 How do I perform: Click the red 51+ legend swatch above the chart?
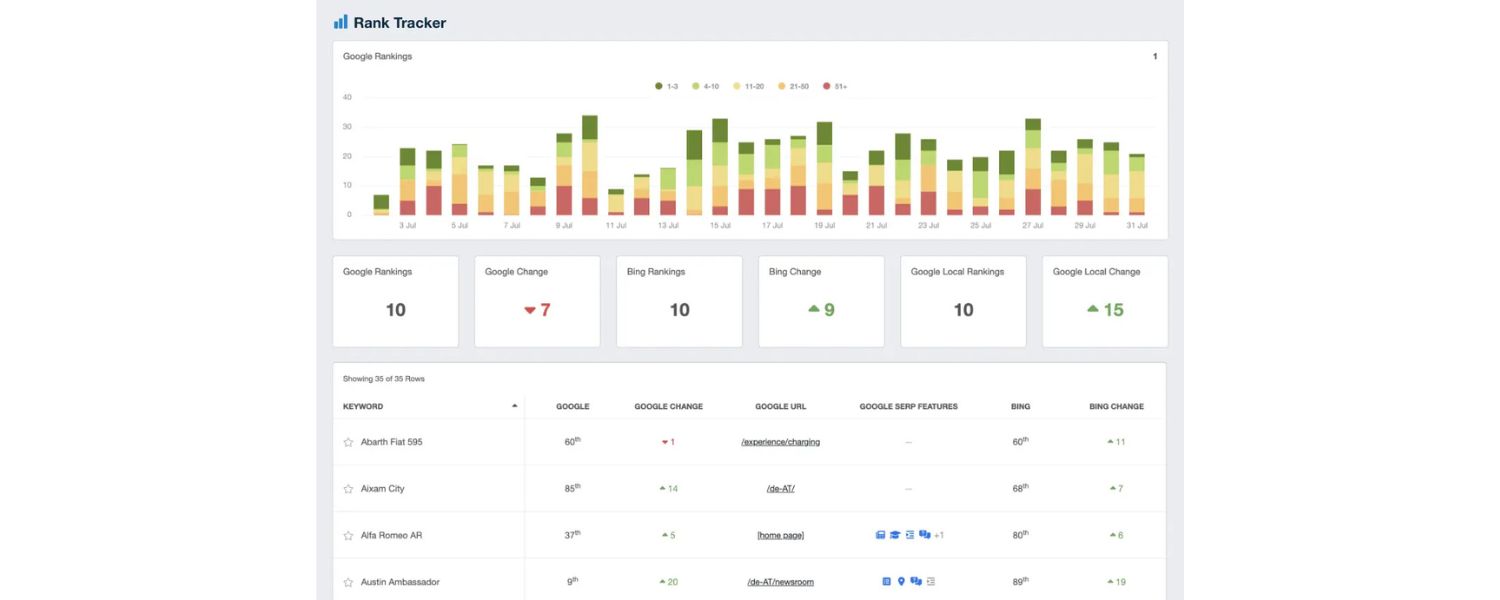(826, 86)
